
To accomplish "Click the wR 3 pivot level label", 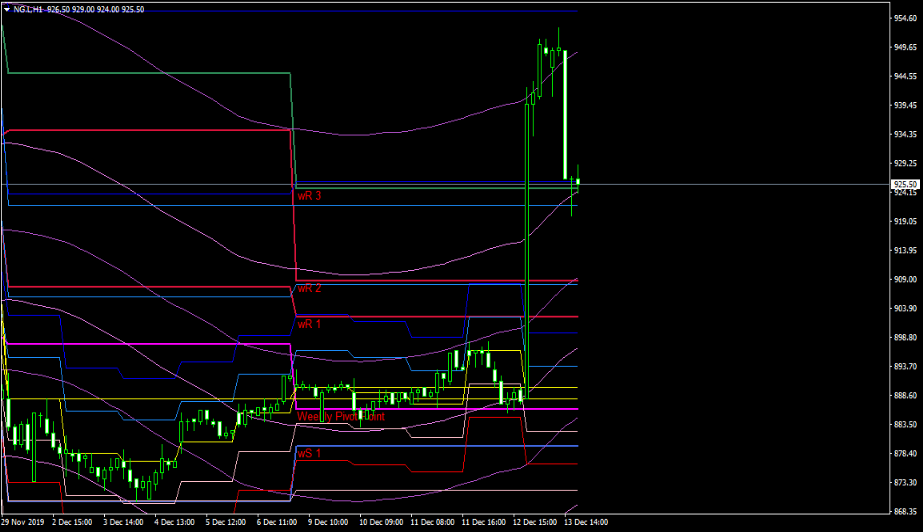I will coord(309,197).
